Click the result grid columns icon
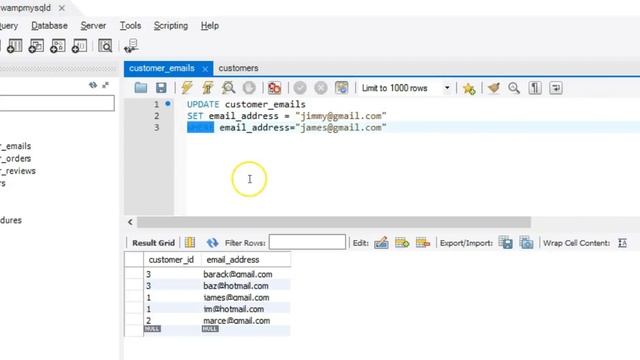This screenshot has height=360, width=640. 190,242
